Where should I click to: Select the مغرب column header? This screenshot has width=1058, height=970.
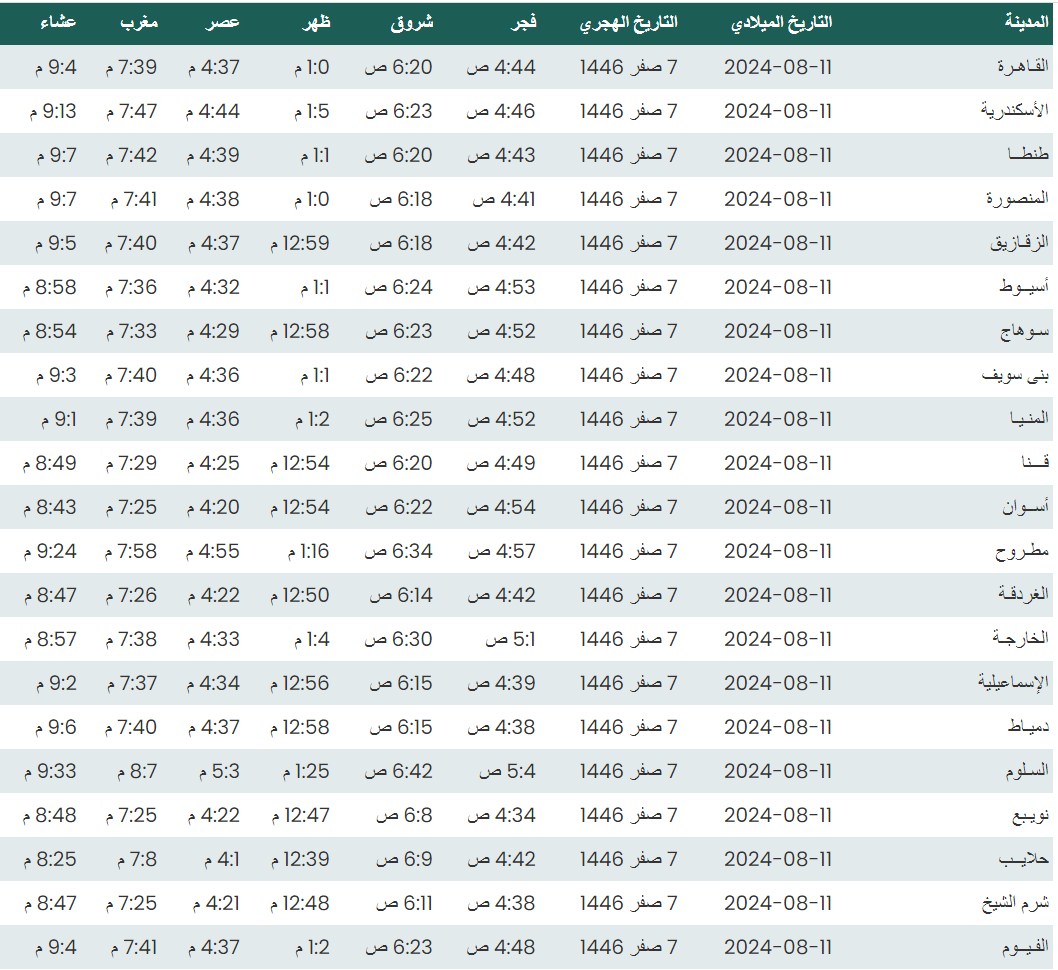pos(138,23)
